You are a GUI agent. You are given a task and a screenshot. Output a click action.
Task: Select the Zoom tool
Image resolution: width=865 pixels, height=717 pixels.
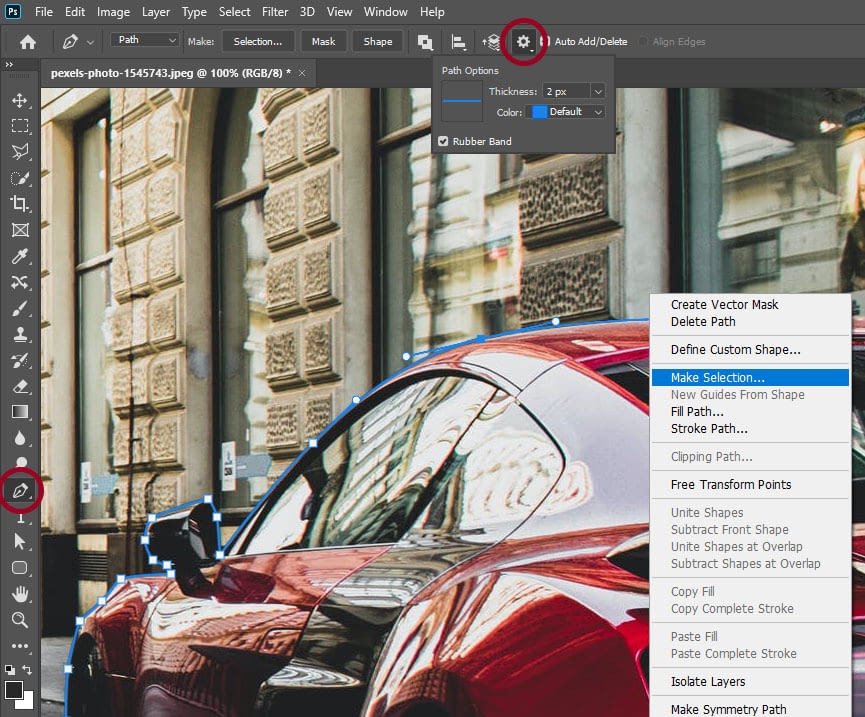20,619
